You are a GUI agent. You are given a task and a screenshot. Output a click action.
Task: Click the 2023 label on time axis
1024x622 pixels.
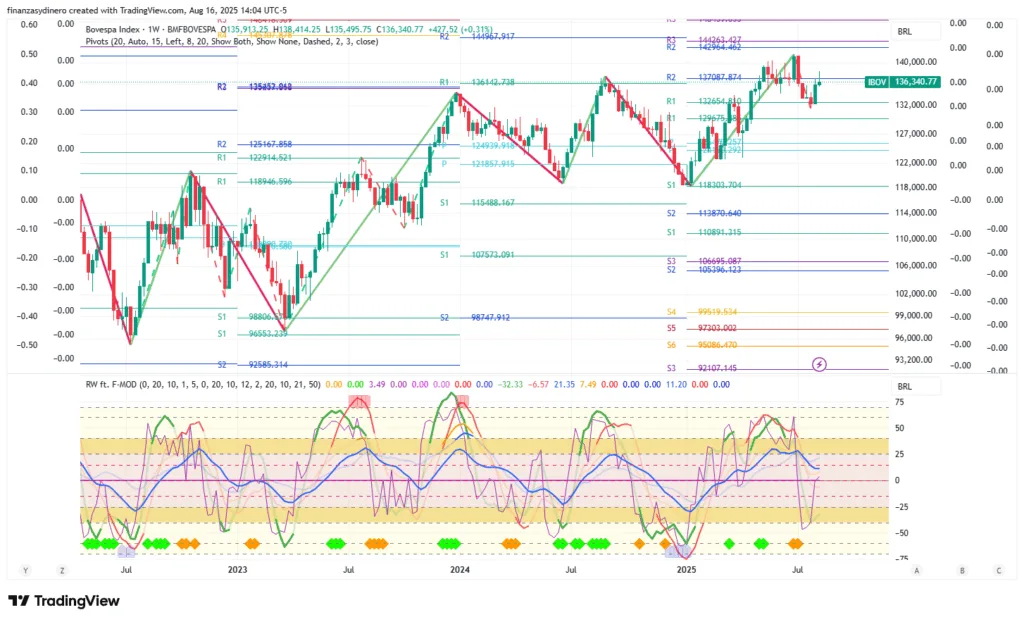(237, 570)
